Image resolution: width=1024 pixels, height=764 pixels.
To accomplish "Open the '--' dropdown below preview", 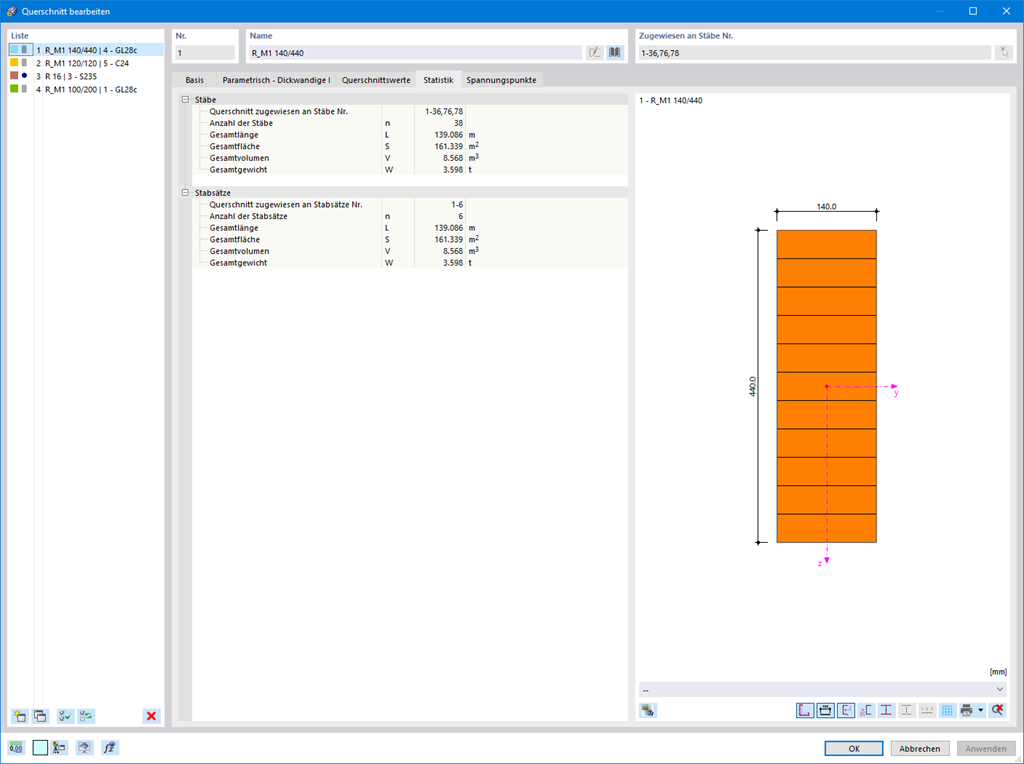I will coord(822,690).
